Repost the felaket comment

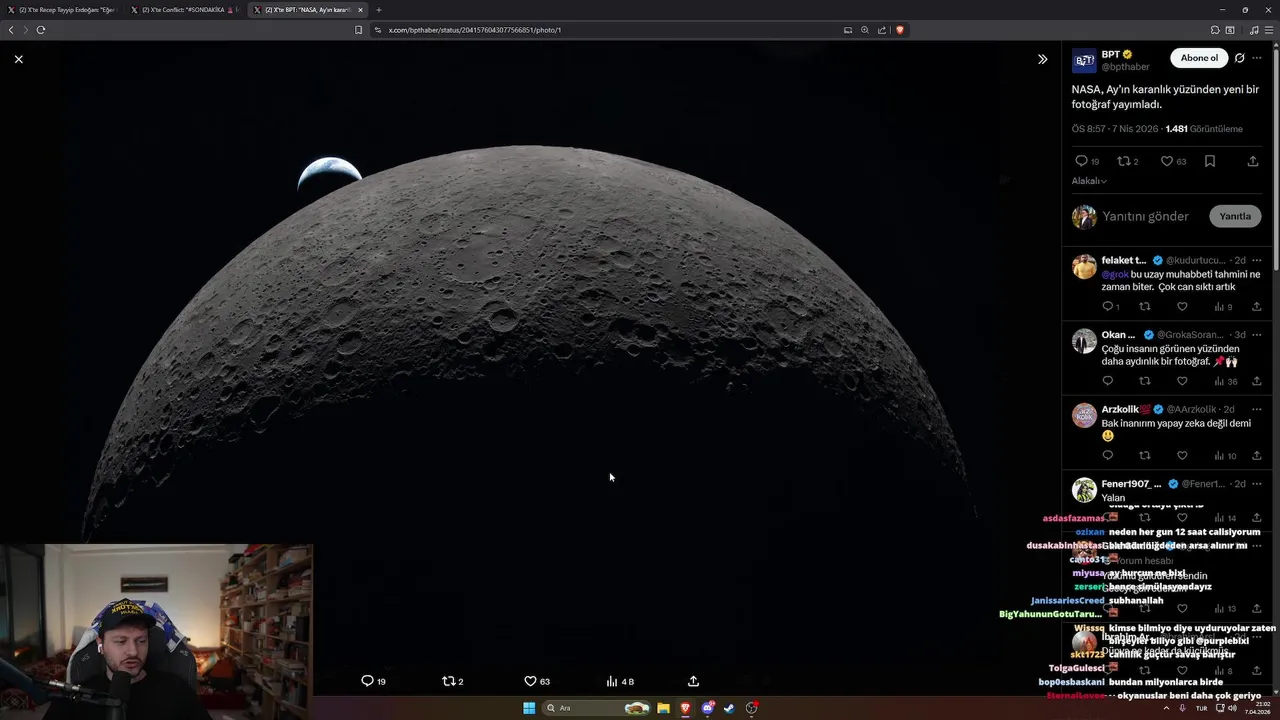[1145, 307]
